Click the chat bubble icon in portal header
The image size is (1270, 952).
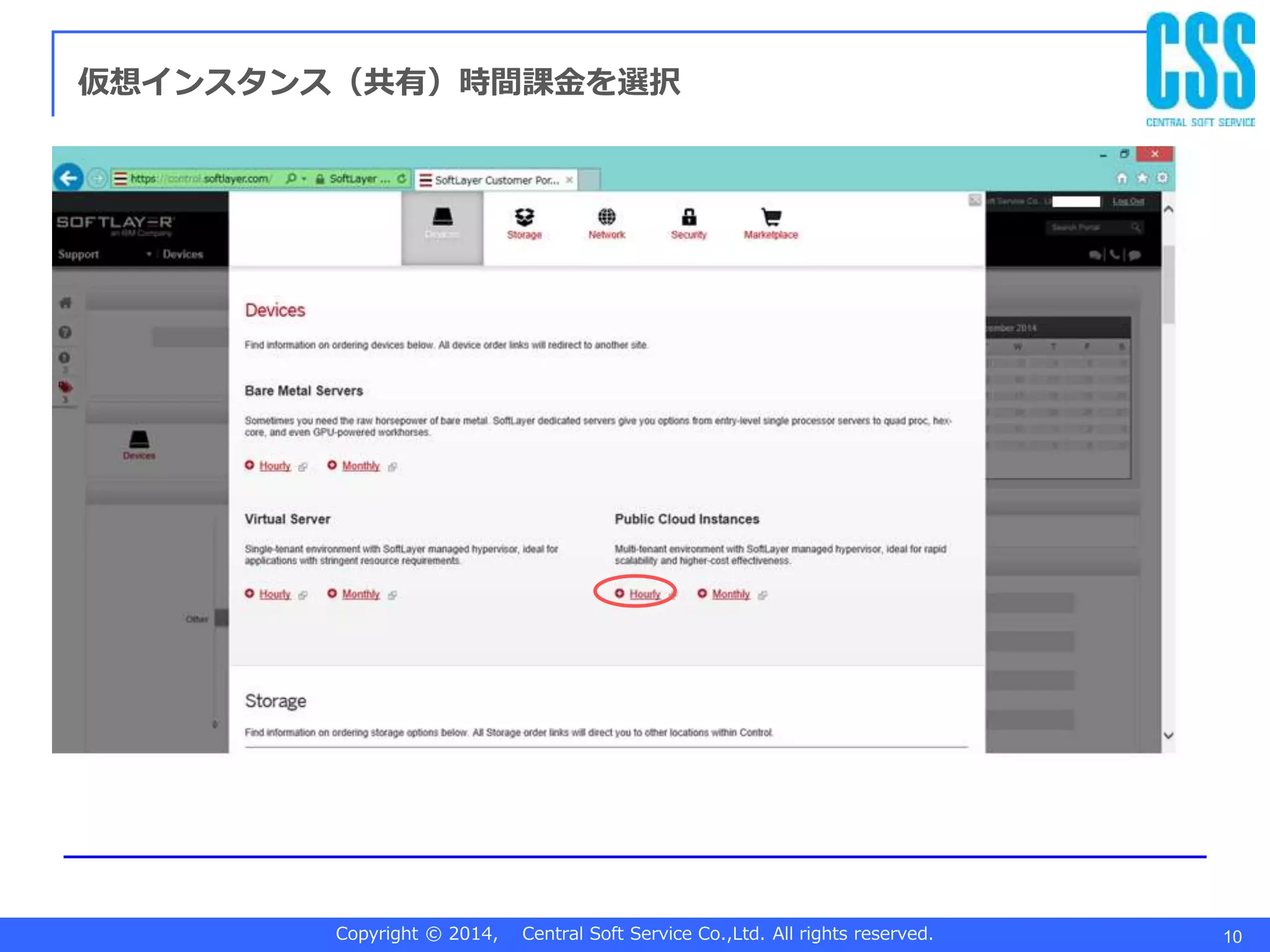(1135, 255)
